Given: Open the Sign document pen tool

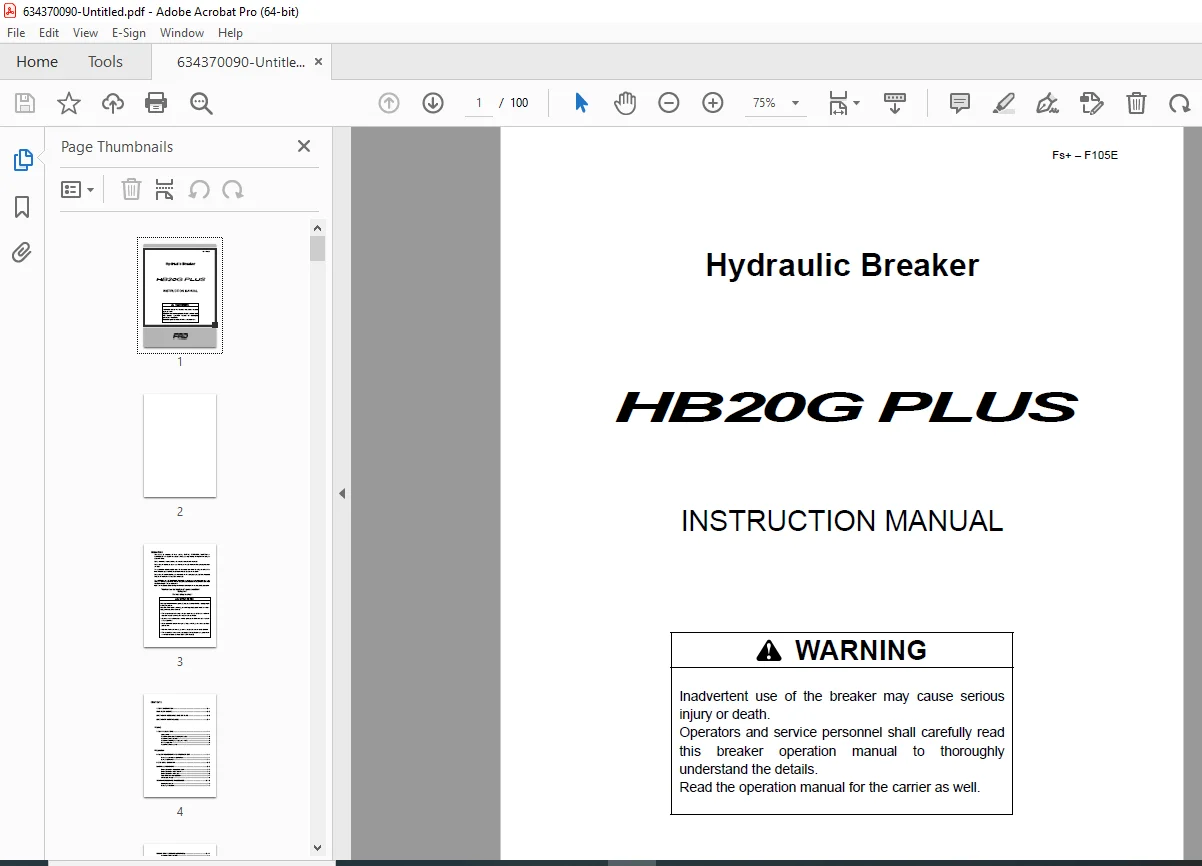Looking at the screenshot, I should click(1047, 103).
